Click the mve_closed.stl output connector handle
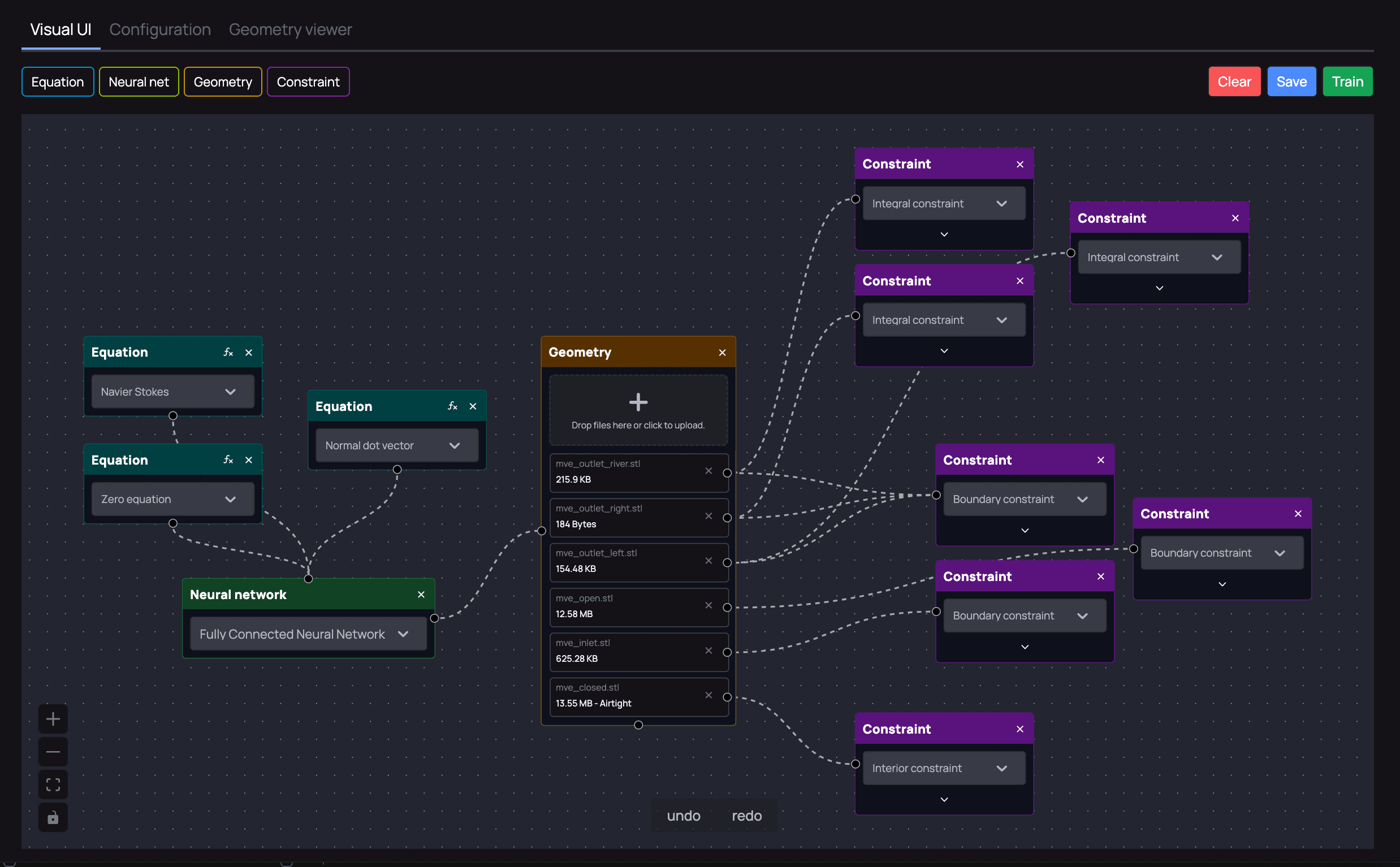Screen dimensions: 1400x867 [727, 697]
